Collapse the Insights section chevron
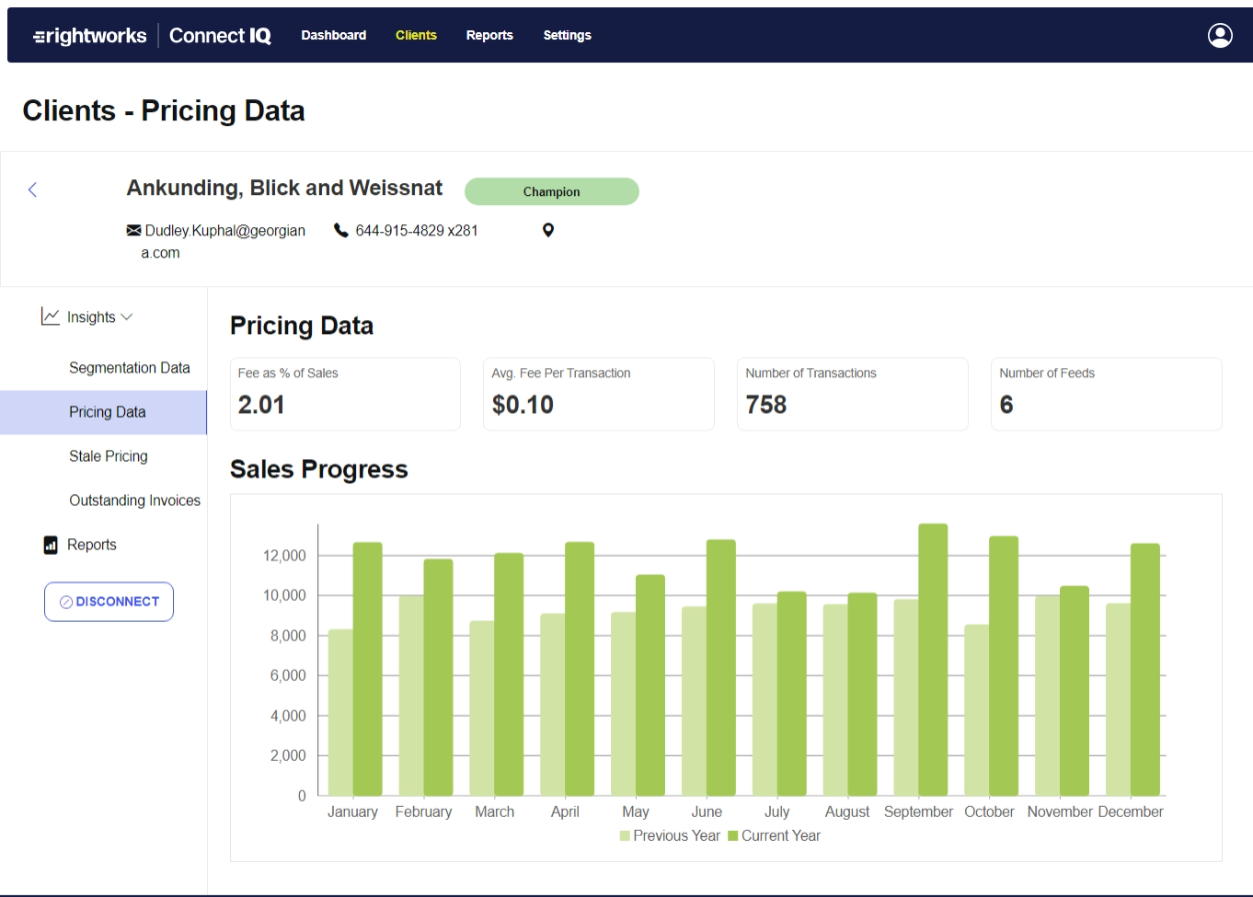 [125, 316]
